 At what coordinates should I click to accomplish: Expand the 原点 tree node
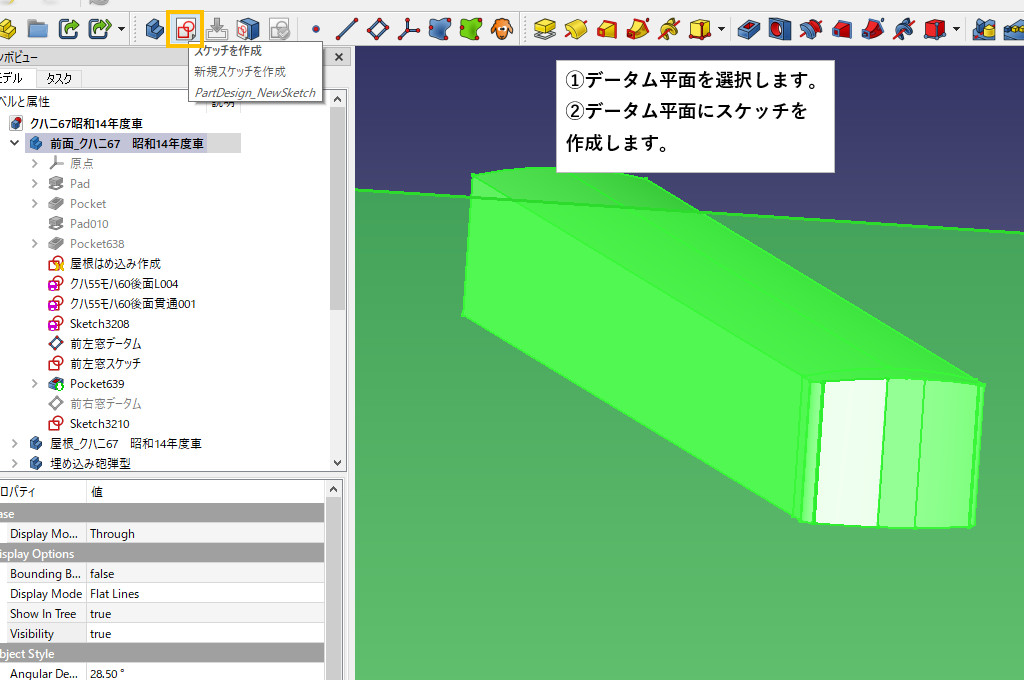(x=35, y=163)
